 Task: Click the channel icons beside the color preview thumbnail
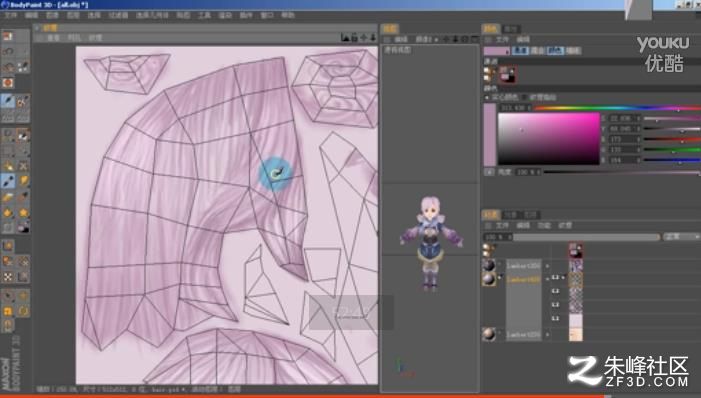(489, 74)
